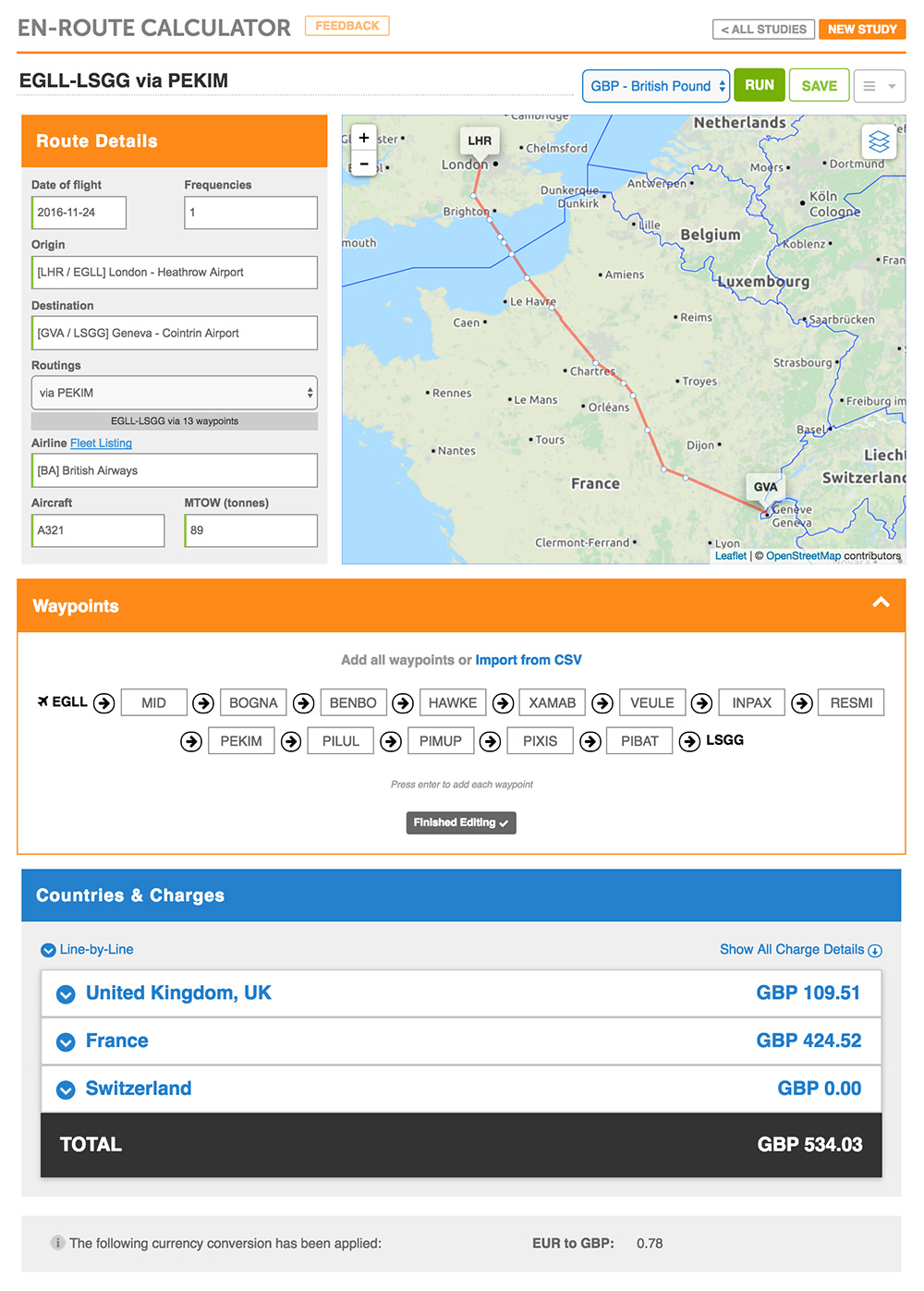
Task: Go back to ALL STUDIES
Action: (x=763, y=29)
